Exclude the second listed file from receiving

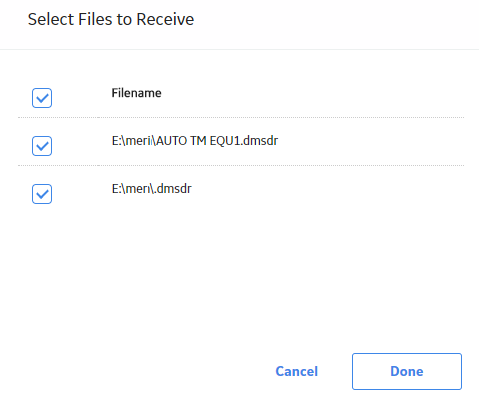click(x=42, y=194)
